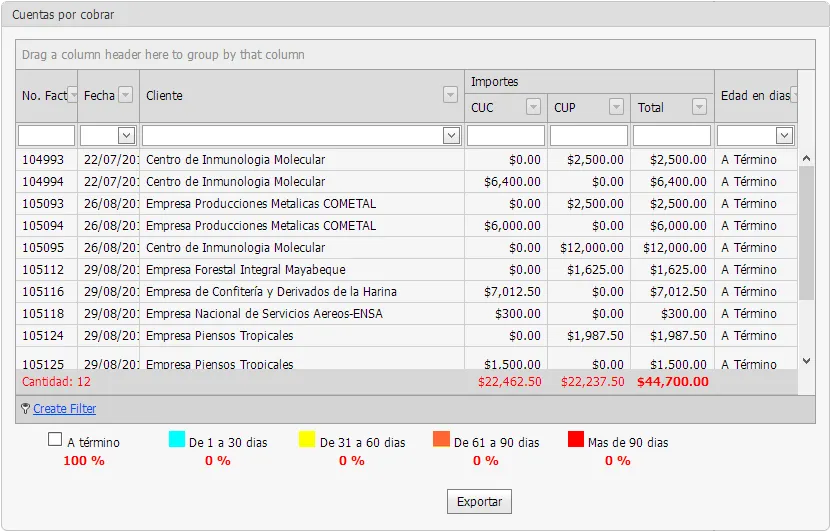837x532 pixels.
Task: Select invoice number 104993
Action: (43, 160)
